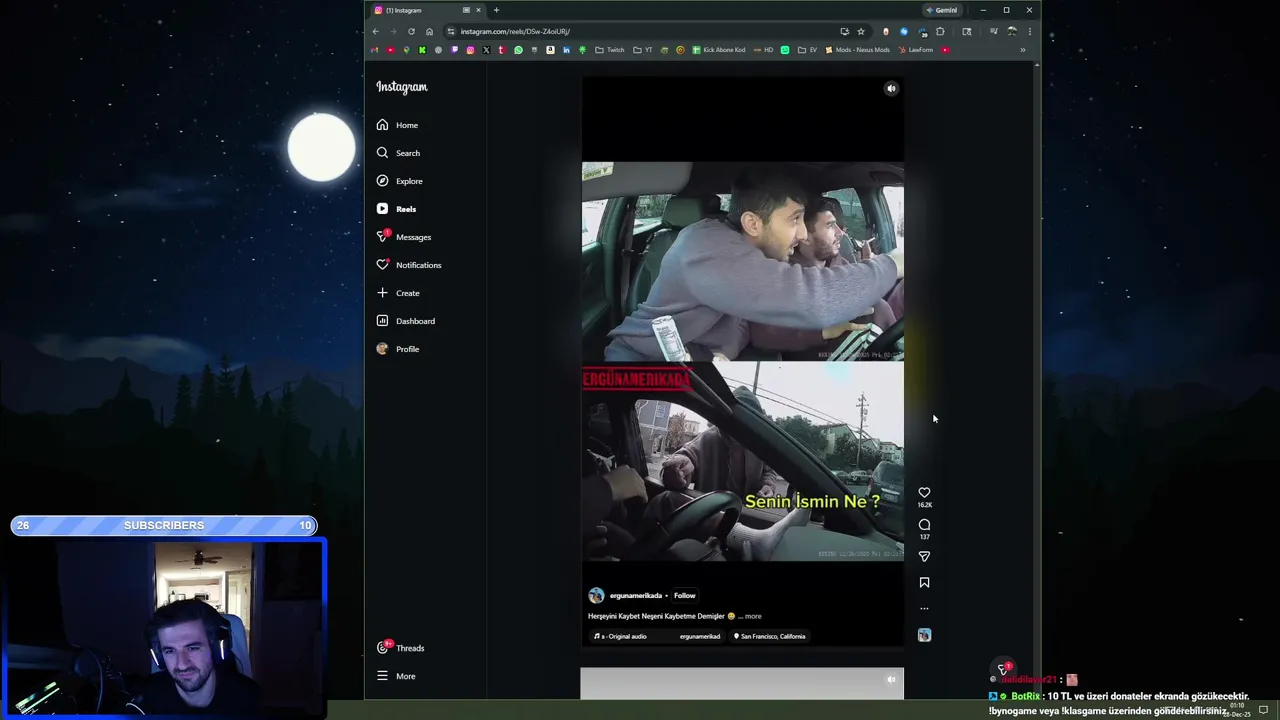Screen dimensions: 1280x720
Task: Open the Dashboard page
Action: (x=406, y=321)
